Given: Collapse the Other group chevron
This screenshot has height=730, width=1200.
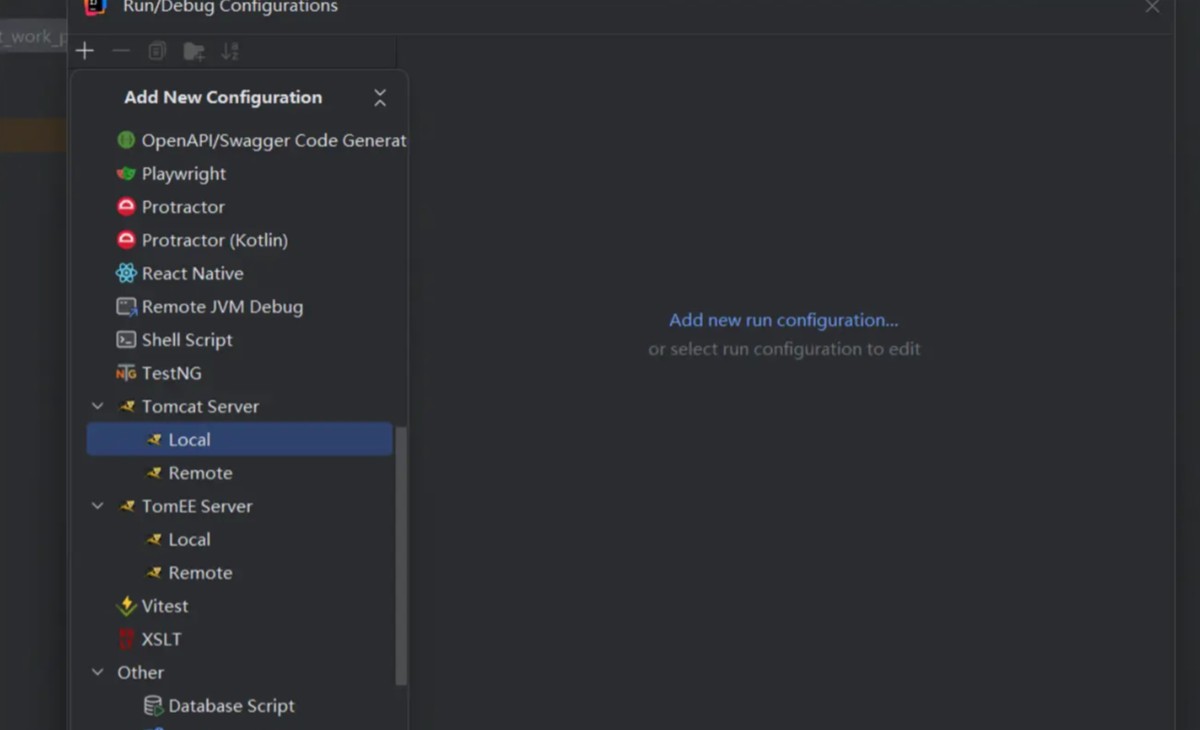Looking at the screenshot, I should pos(98,672).
